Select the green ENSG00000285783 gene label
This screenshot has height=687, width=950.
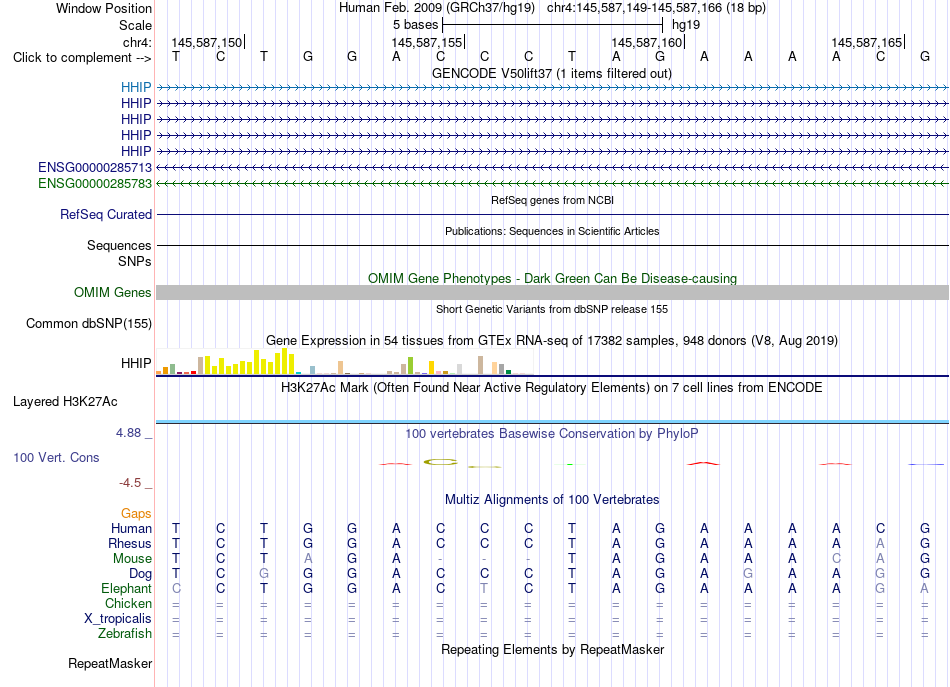coord(95,183)
